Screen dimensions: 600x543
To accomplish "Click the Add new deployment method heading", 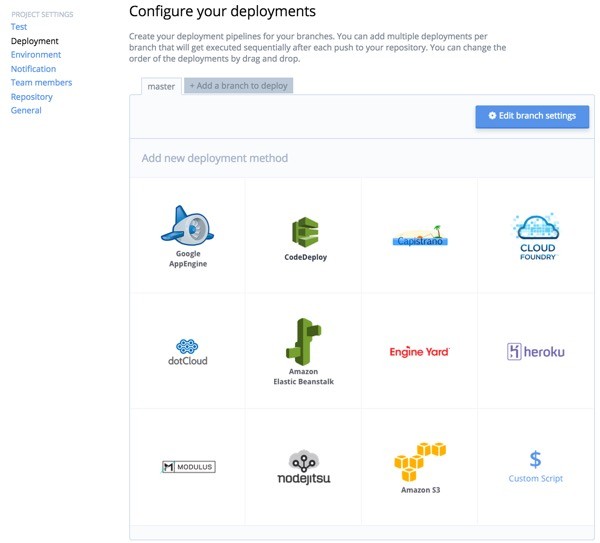I will 215,158.
